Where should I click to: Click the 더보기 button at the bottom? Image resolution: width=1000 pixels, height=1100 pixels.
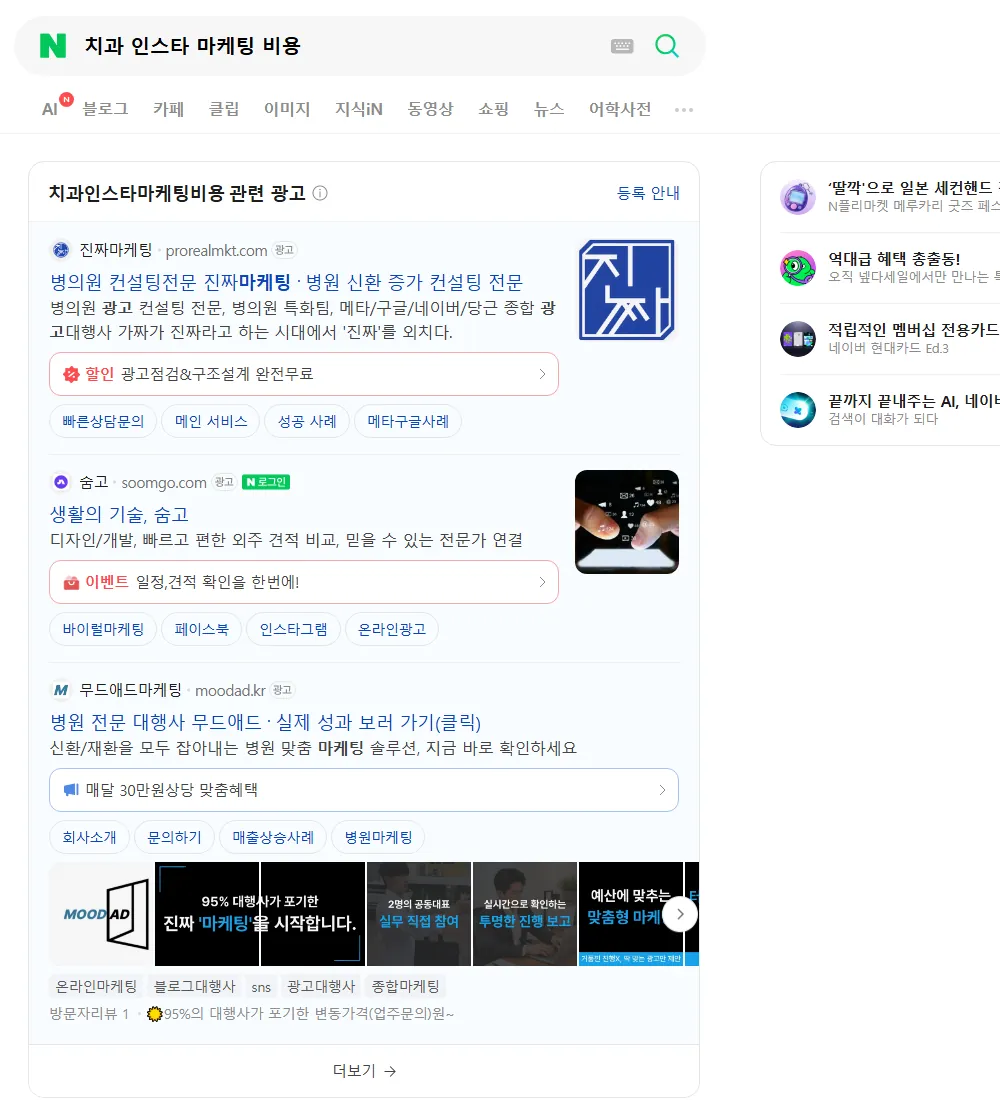(x=364, y=1071)
